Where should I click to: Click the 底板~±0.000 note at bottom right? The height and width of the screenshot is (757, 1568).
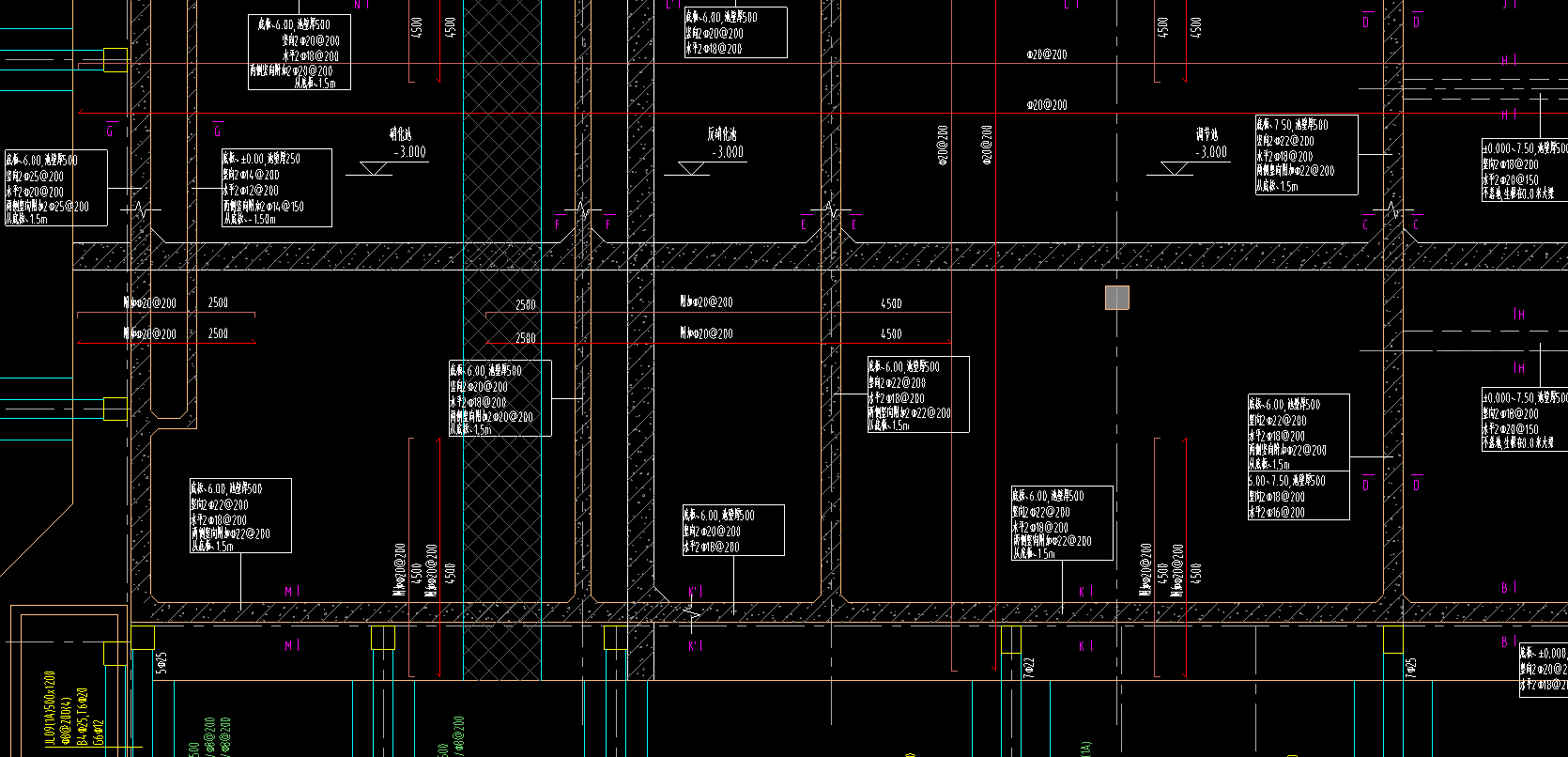[1544, 653]
